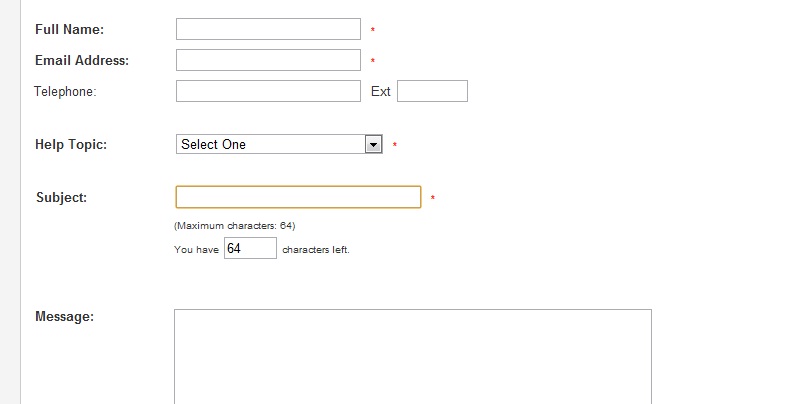The height and width of the screenshot is (404, 801).
Task: Click the Telephone label text
Action: (x=65, y=91)
